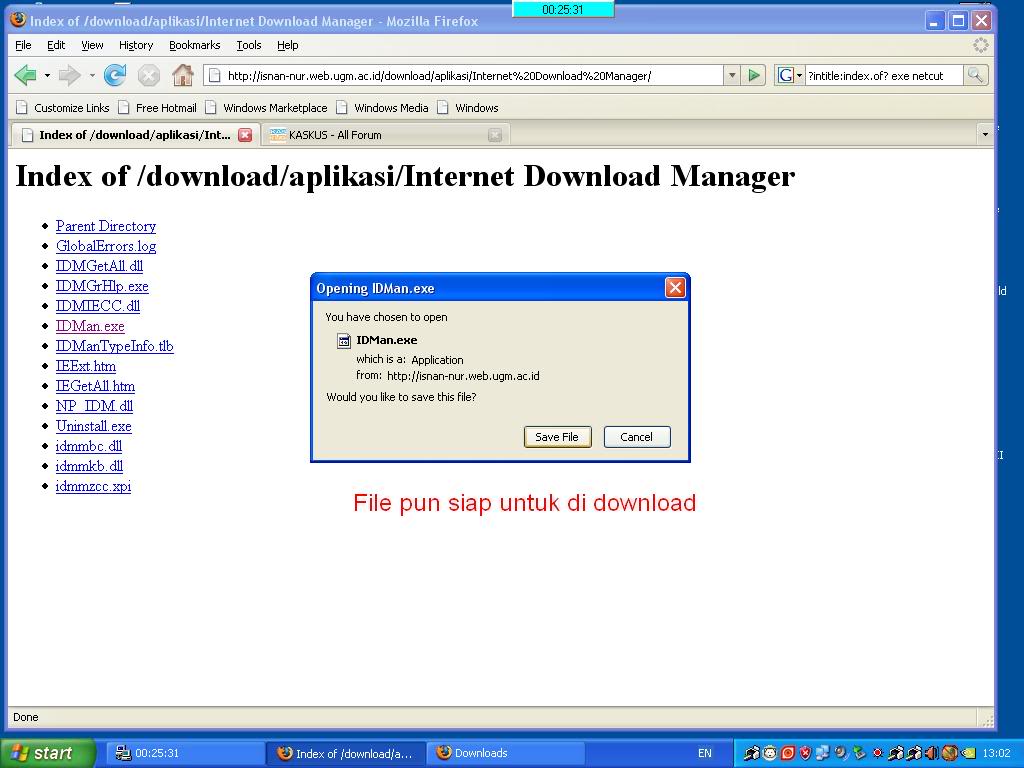
Task: Open Customize Links bookmark
Action: pyautogui.click(x=63, y=108)
